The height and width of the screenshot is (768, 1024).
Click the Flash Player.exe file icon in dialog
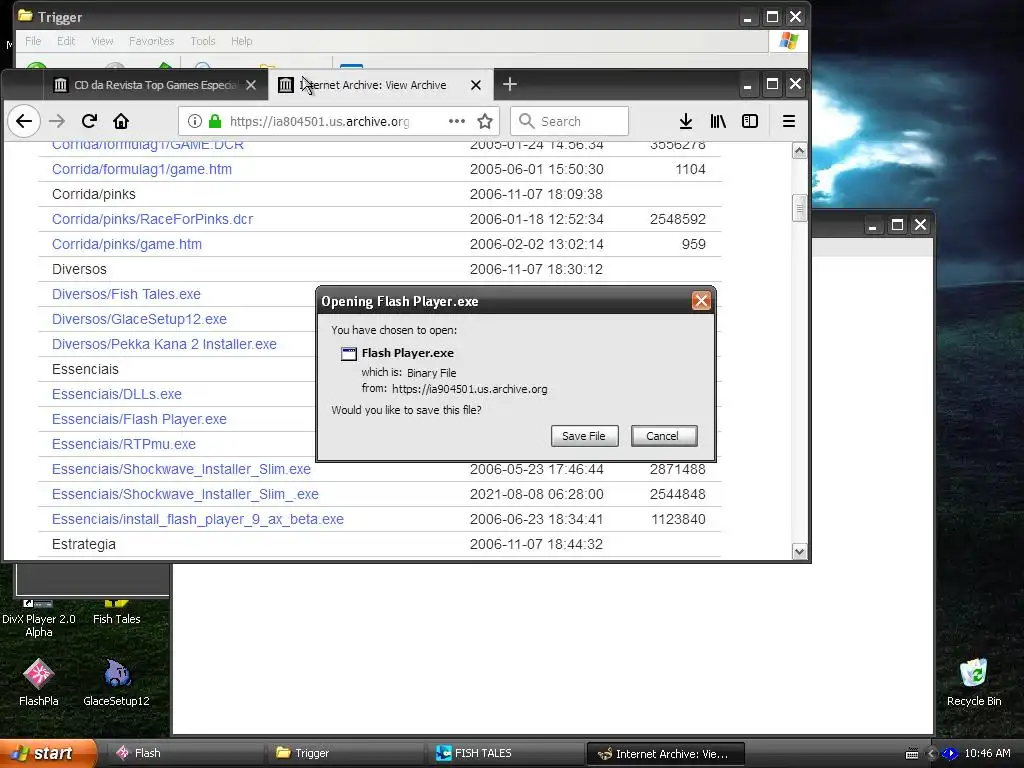[349, 354]
